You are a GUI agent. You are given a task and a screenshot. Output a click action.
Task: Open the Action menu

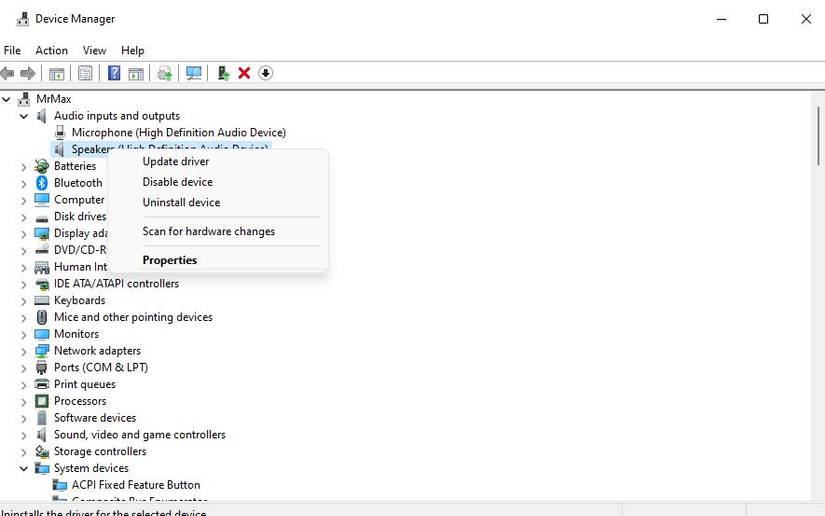click(52, 50)
